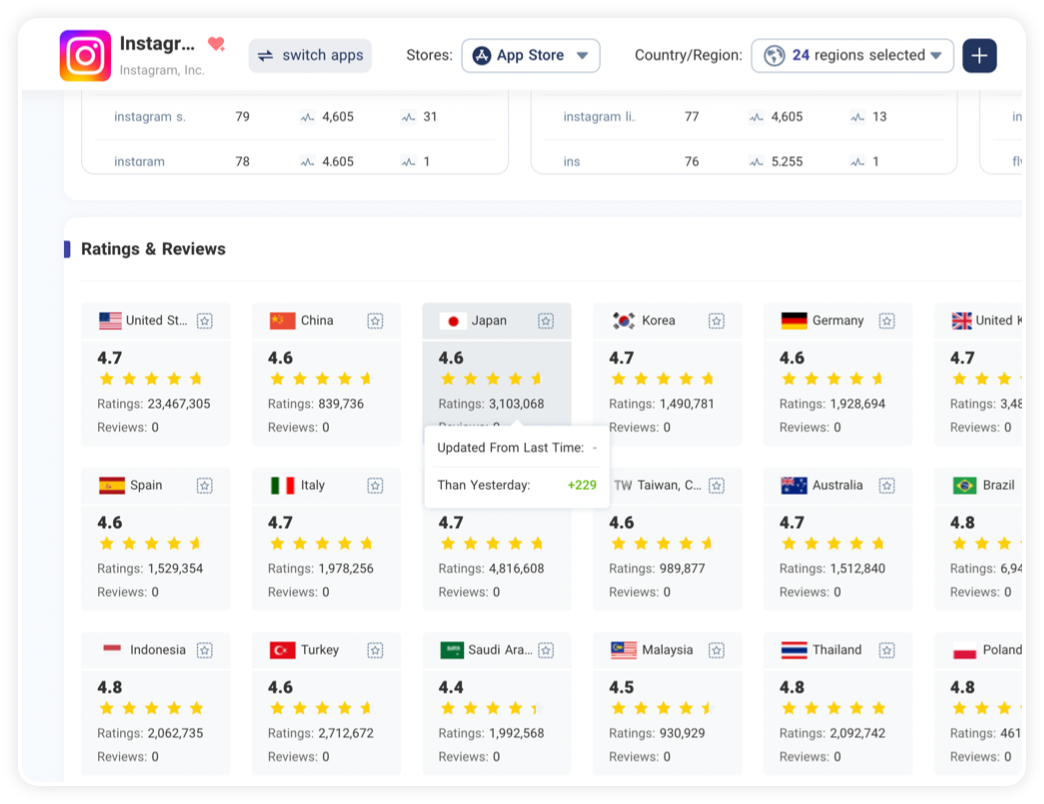Toggle star bookmark on Australia card
1044x804 pixels.
pyautogui.click(x=886, y=485)
